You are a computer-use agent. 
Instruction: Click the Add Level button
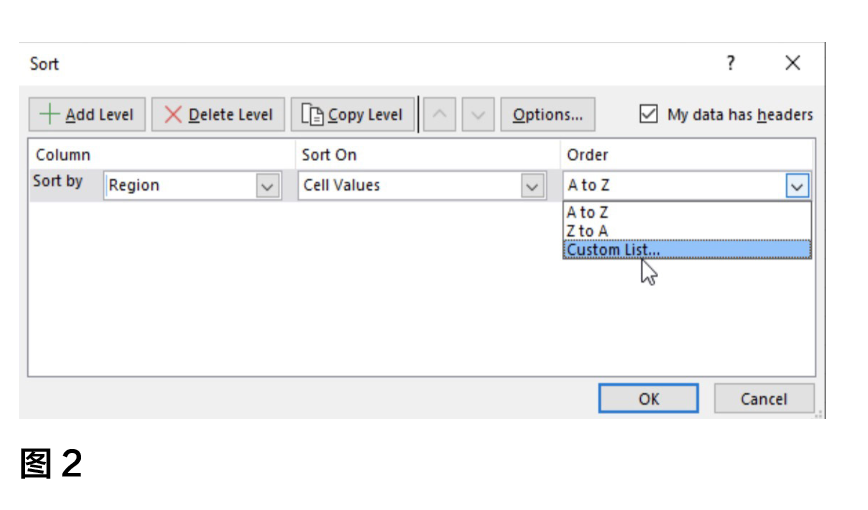coord(87,115)
